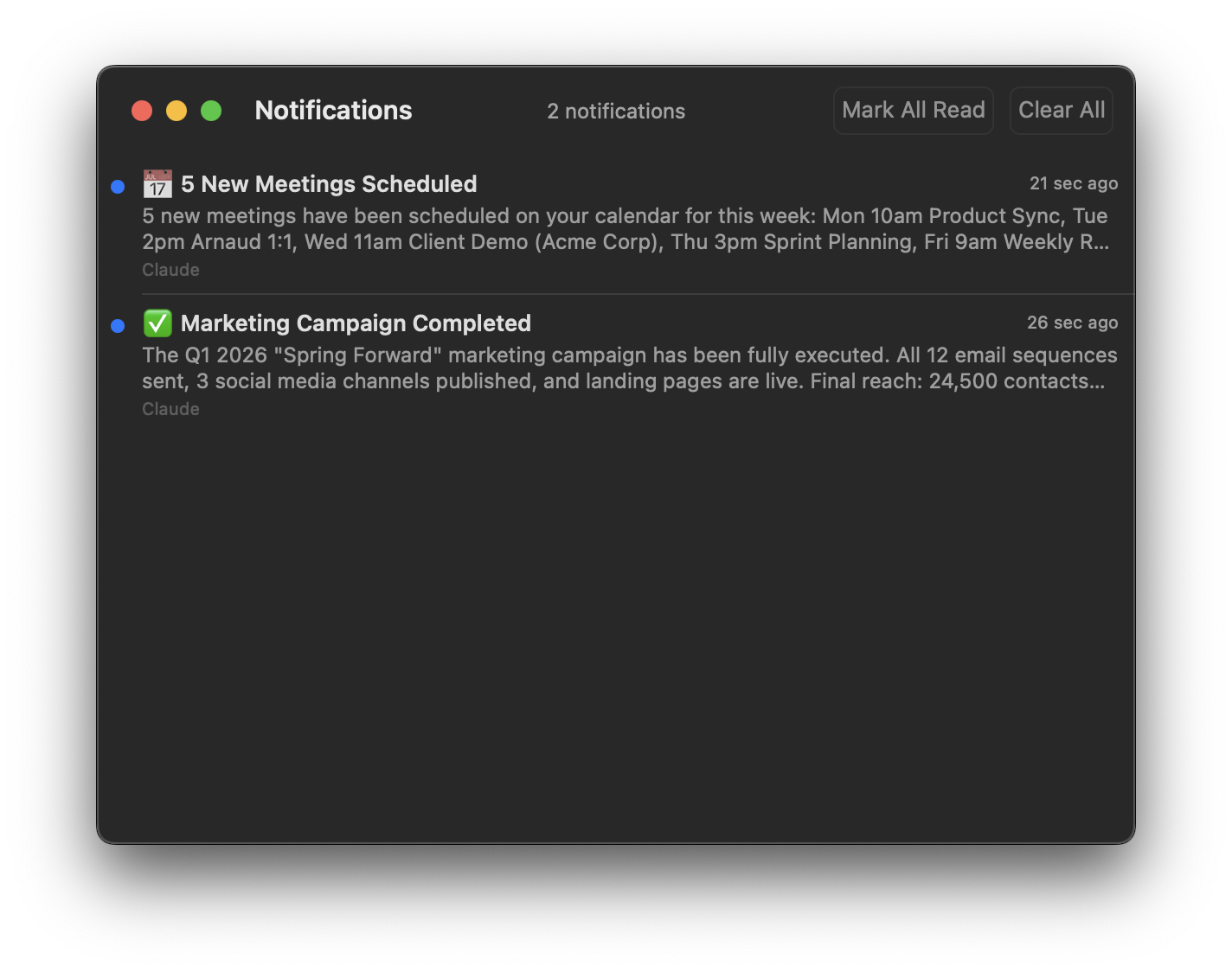Click the 21 sec ago timestamp
Image resolution: width=1232 pixels, height=972 pixels.
click(1074, 183)
